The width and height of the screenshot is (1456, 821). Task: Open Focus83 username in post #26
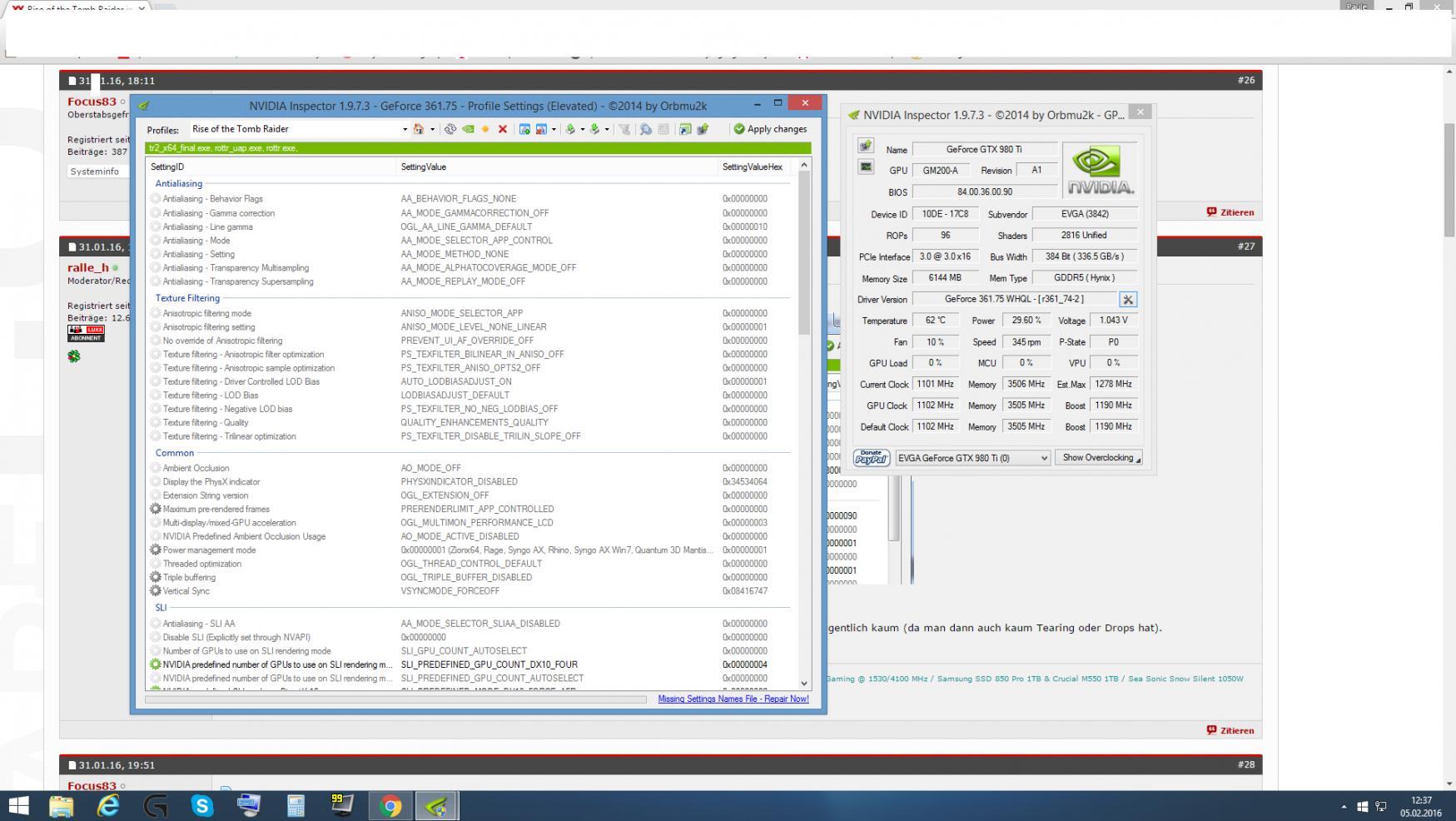click(x=92, y=102)
